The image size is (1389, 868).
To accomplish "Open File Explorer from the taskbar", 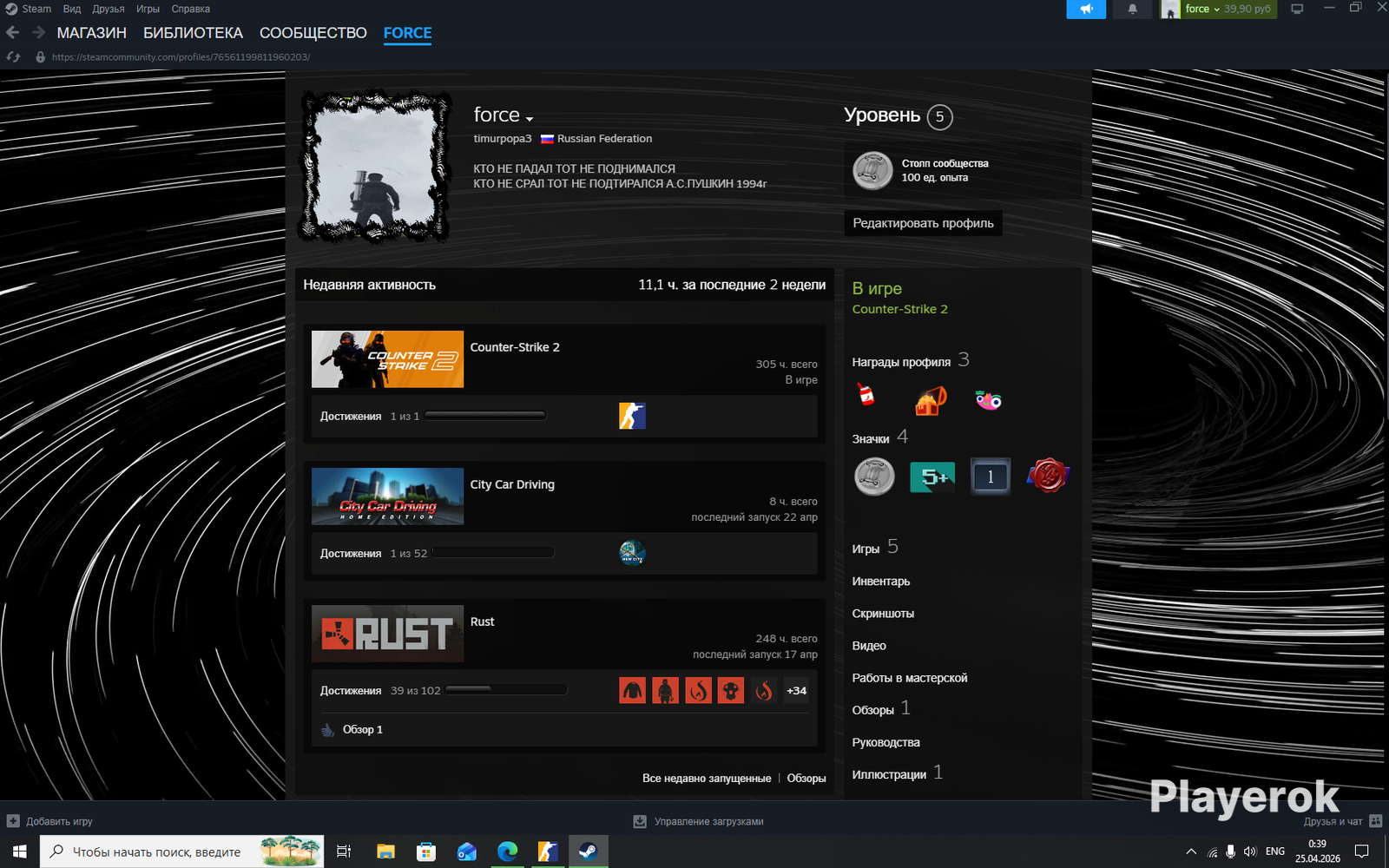I will [x=385, y=852].
